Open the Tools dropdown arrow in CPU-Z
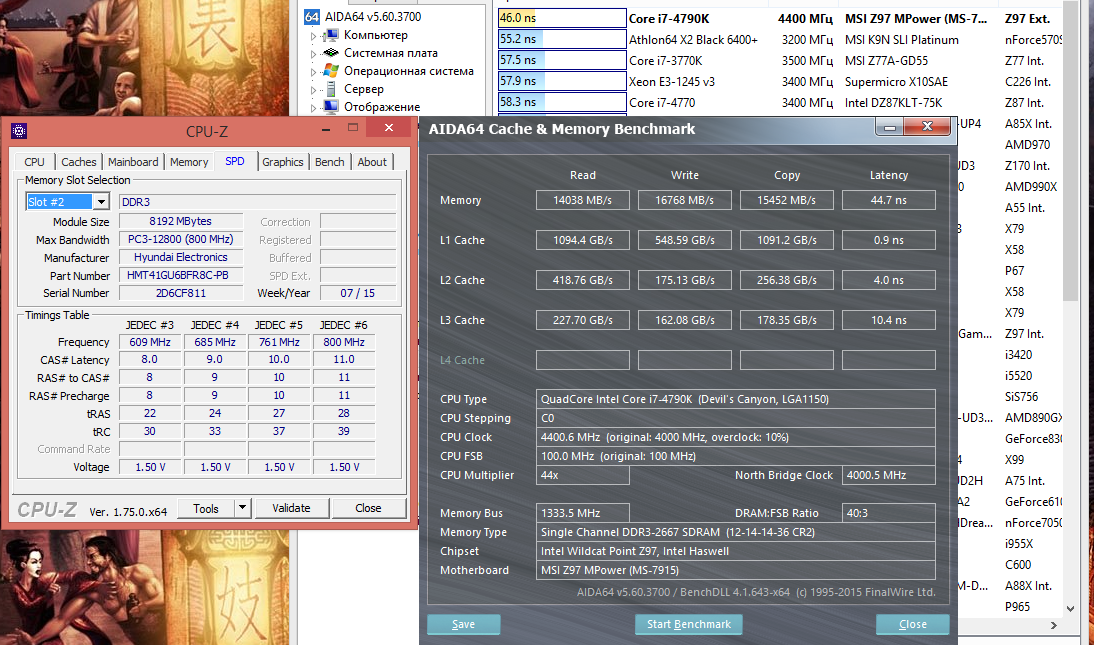The width and height of the screenshot is (1094, 645). 242,508
